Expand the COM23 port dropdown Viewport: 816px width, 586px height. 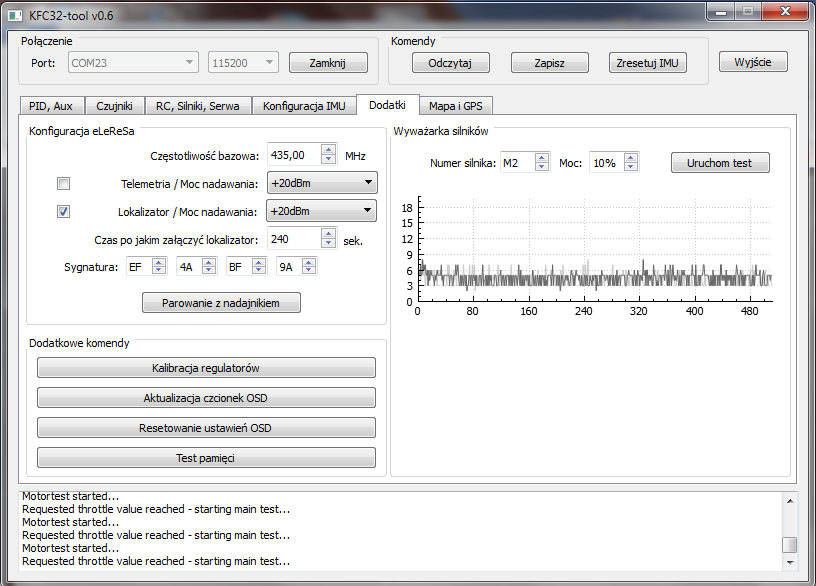134,63
